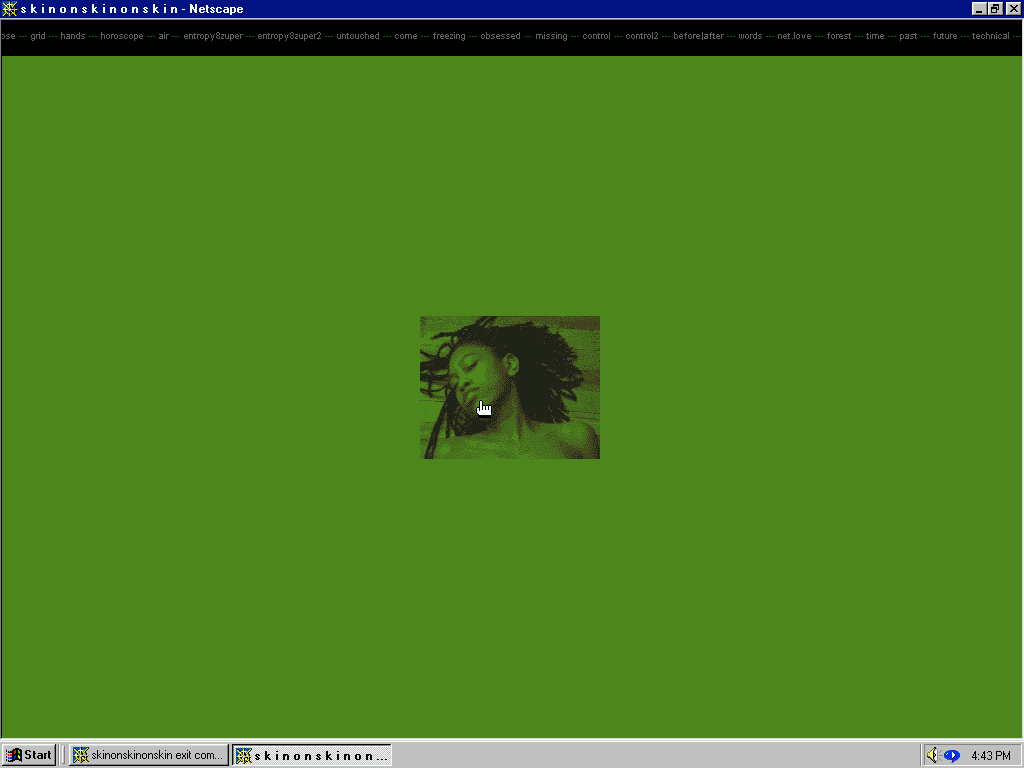Click the green-tinted portrait photo
Viewport: 1024px width, 768px height.
509,387
